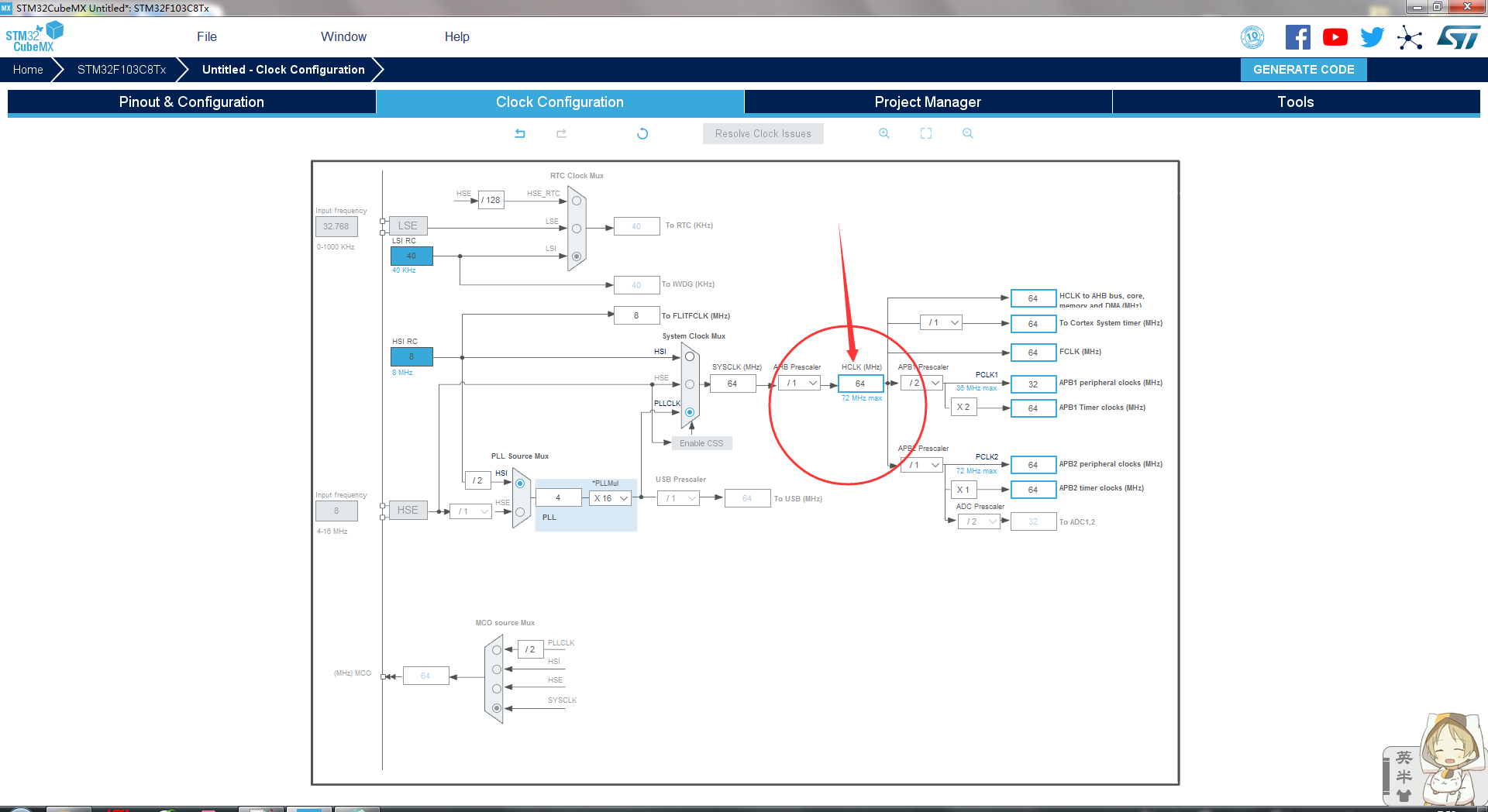Click the ST logo icon
This screenshot has height=812, width=1488.
1459,37
